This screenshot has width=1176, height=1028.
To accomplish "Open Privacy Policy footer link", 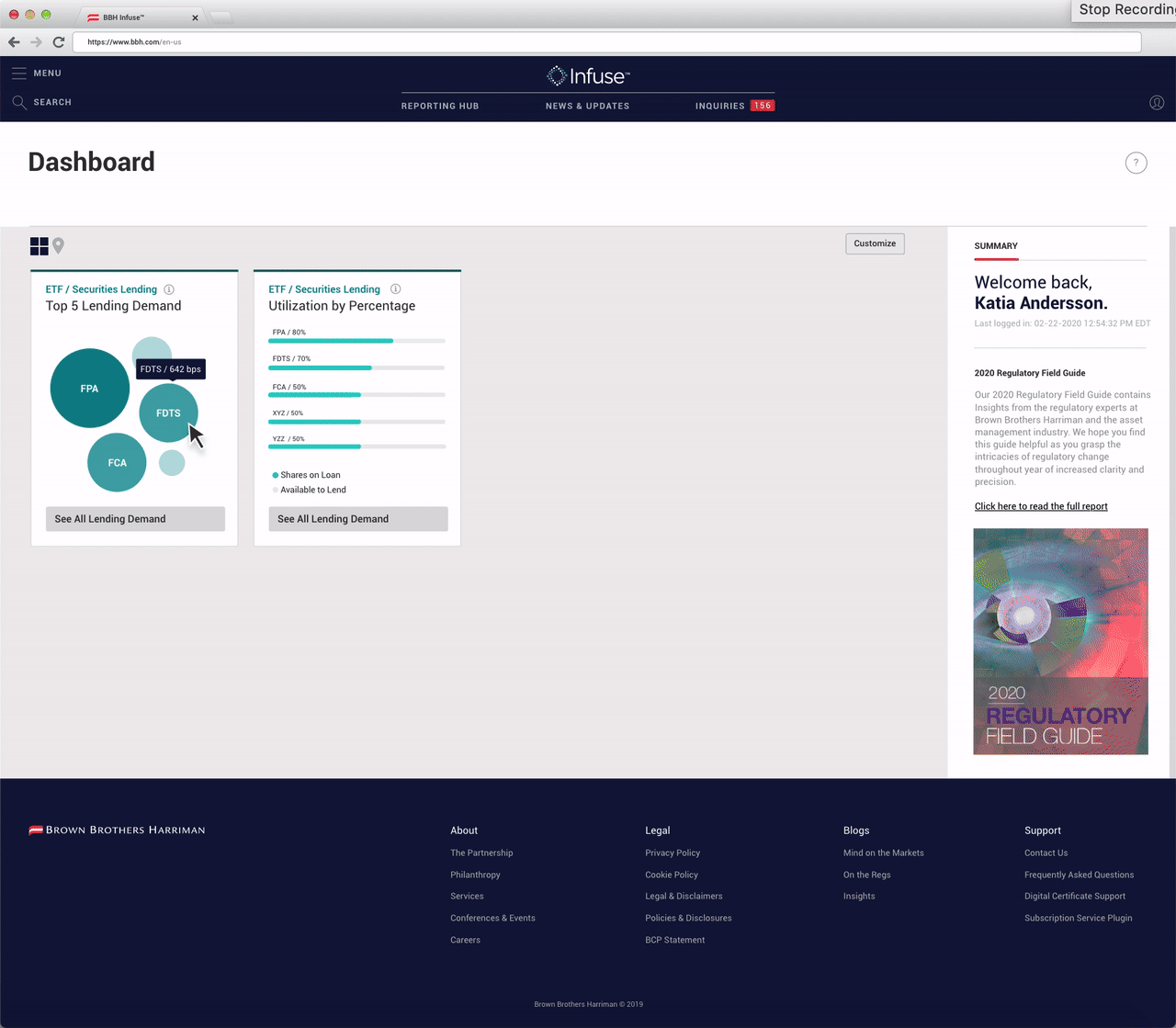I will 673,853.
